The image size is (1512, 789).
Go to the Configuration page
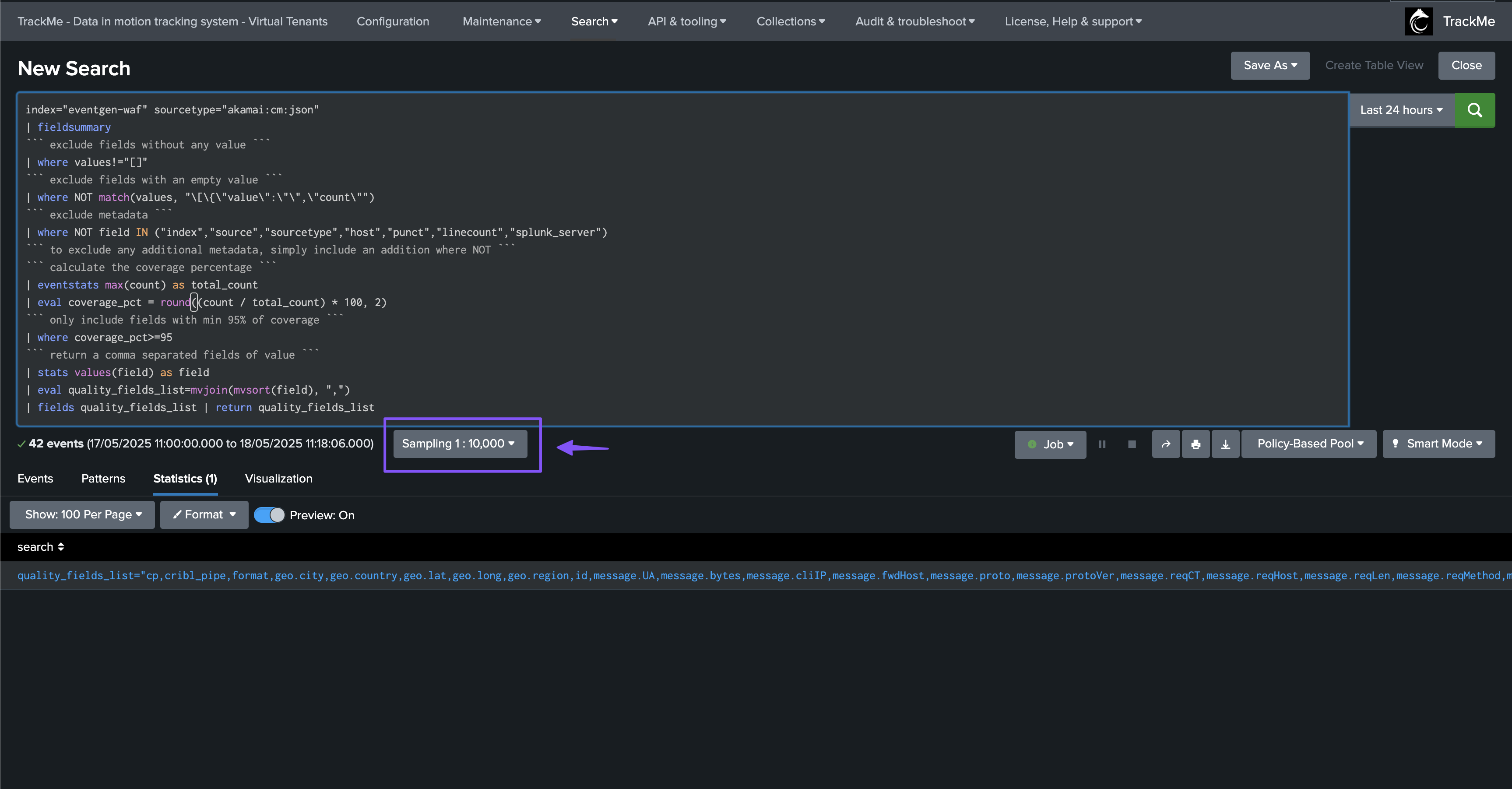(x=393, y=22)
